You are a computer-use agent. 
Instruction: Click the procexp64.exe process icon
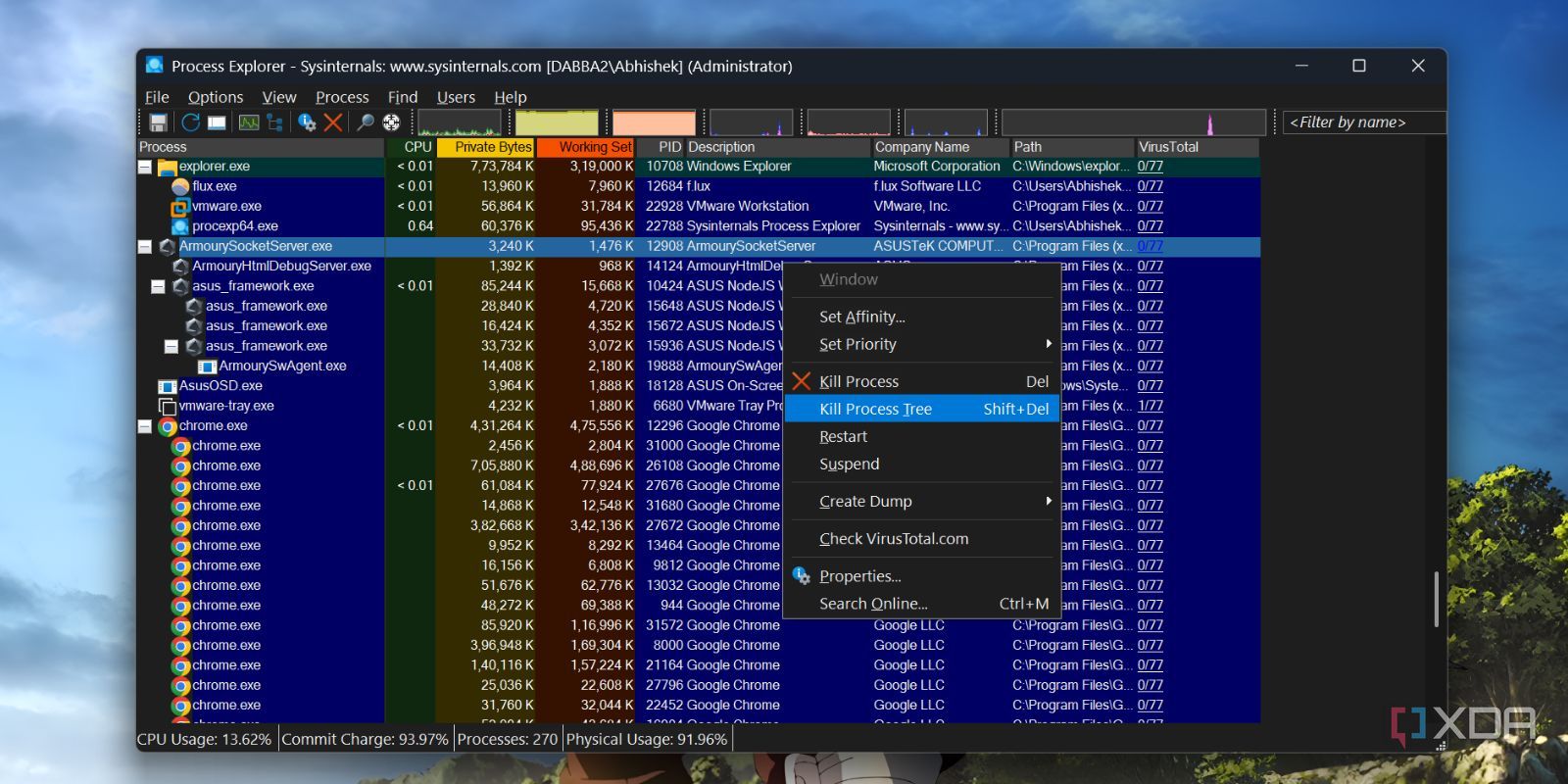(180, 226)
